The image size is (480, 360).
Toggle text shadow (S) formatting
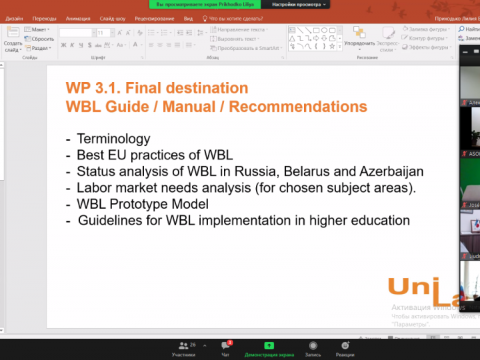coord(90,45)
